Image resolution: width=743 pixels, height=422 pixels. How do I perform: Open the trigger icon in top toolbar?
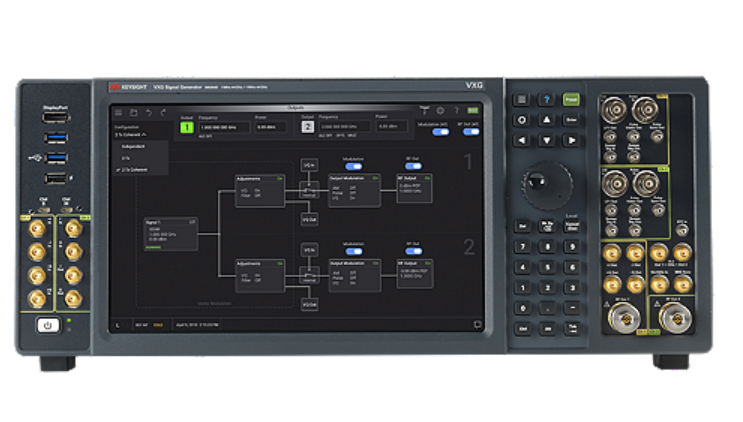point(425,111)
